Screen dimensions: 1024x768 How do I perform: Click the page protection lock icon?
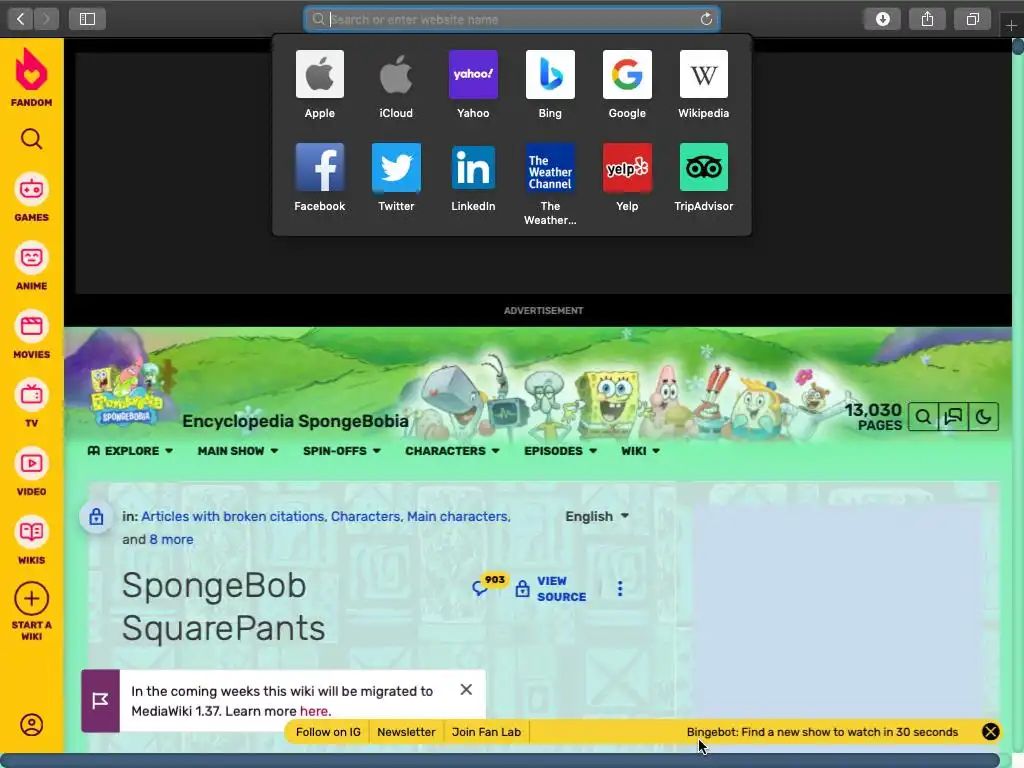coord(96,517)
